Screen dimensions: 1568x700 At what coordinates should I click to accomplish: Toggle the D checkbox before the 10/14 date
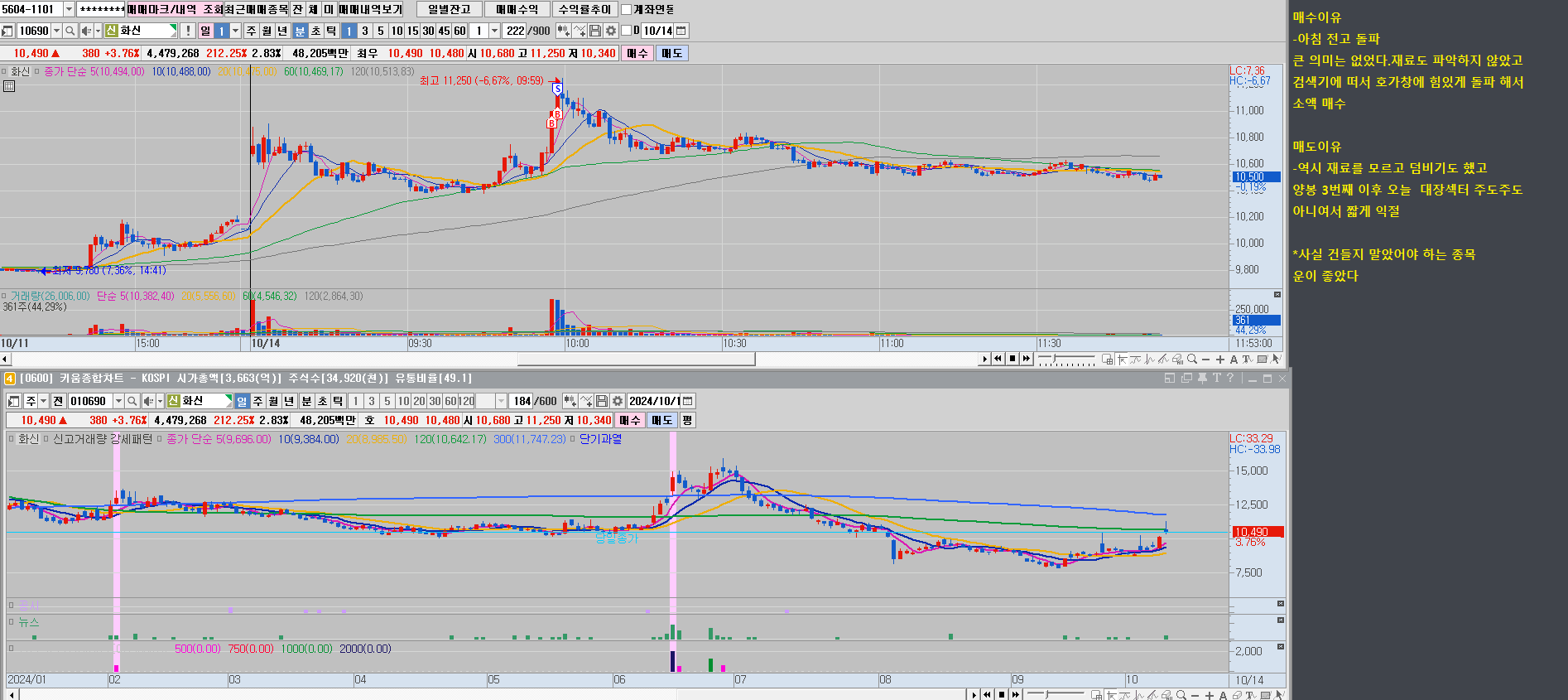tap(627, 31)
